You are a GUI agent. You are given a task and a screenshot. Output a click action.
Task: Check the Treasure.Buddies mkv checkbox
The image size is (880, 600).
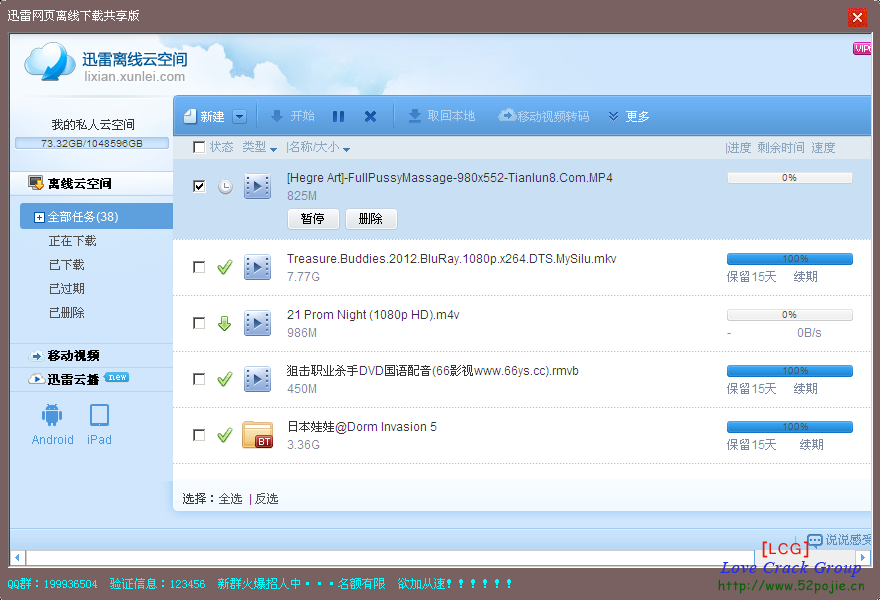199,267
